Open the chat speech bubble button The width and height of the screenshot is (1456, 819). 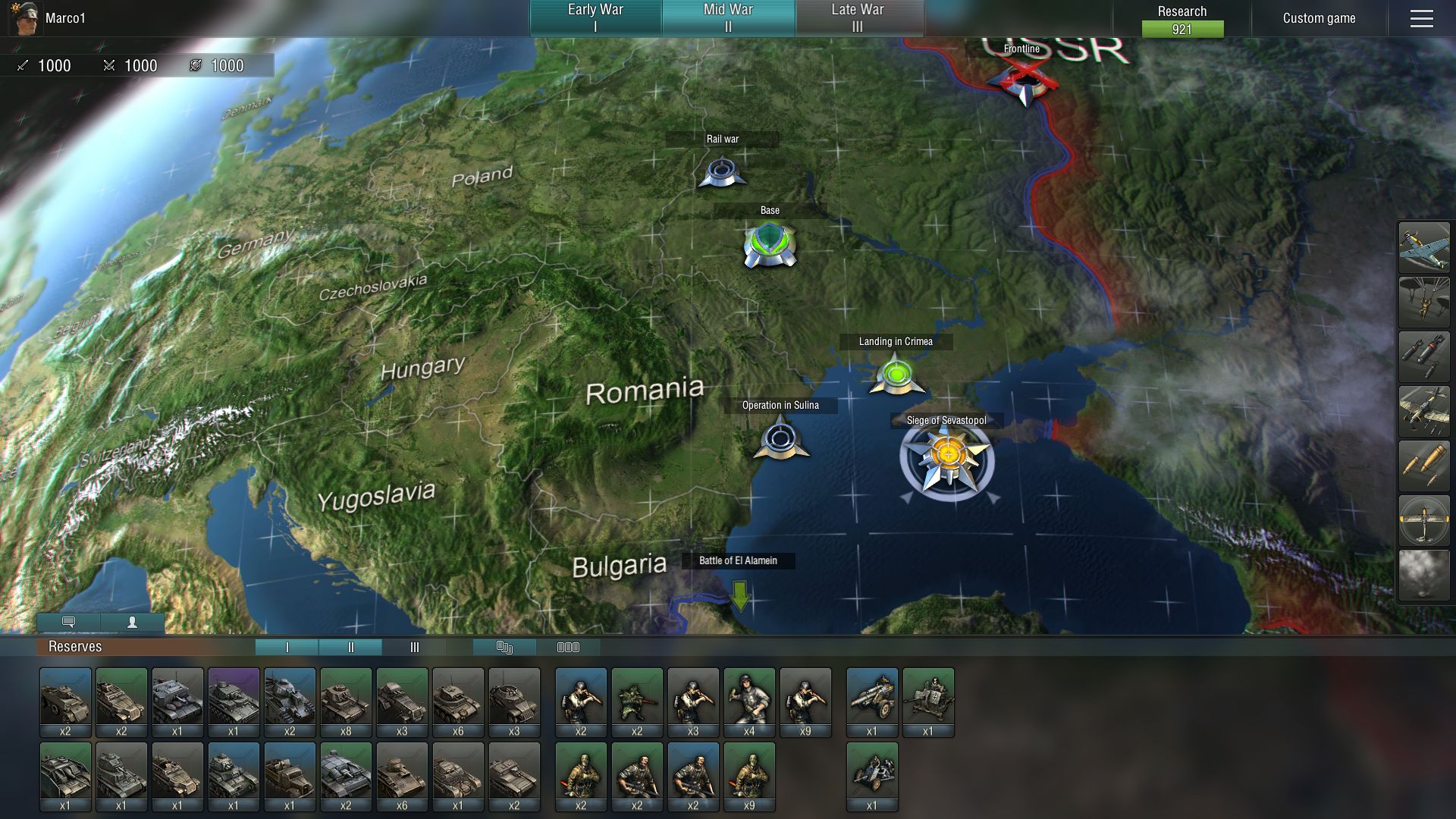click(68, 622)
